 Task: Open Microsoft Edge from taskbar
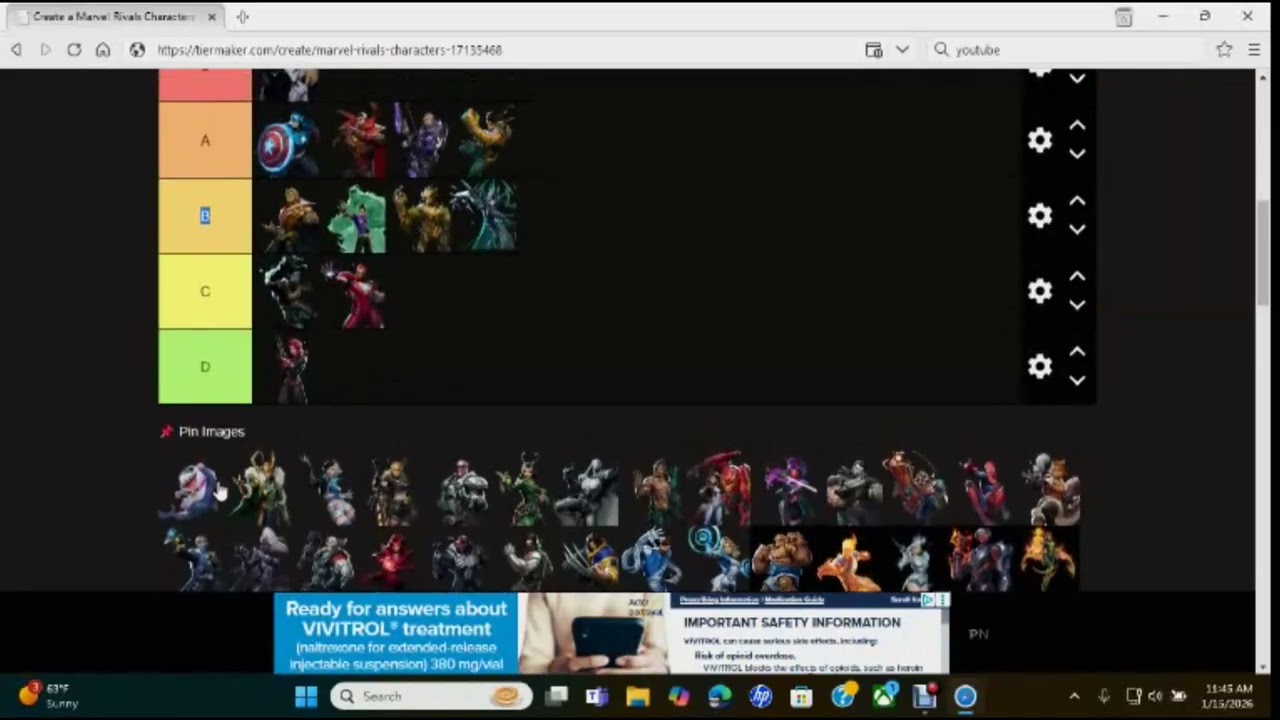coord(720,696)
